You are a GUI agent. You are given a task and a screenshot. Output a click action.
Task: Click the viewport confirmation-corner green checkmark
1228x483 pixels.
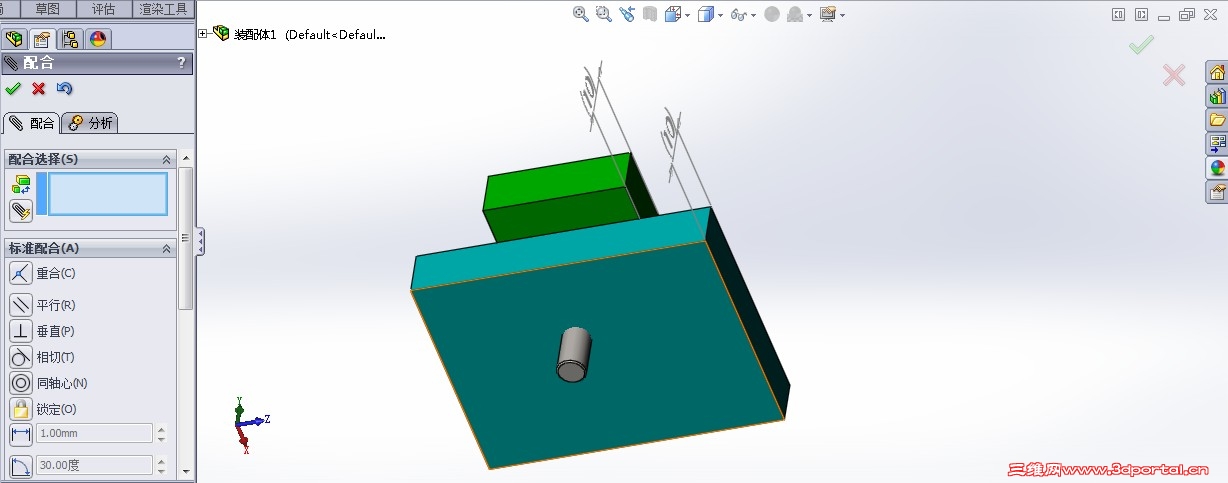[x=1141, y=44]
